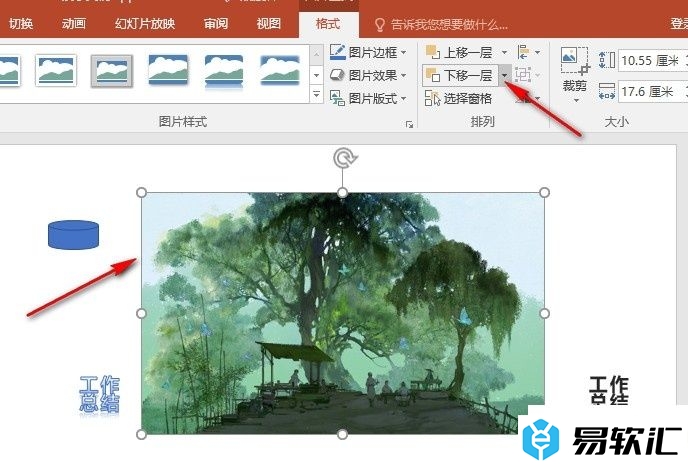This screenshot has width=688, height=465.
Task: Open the 动画 ribbon tab
Action: point(73,24)
